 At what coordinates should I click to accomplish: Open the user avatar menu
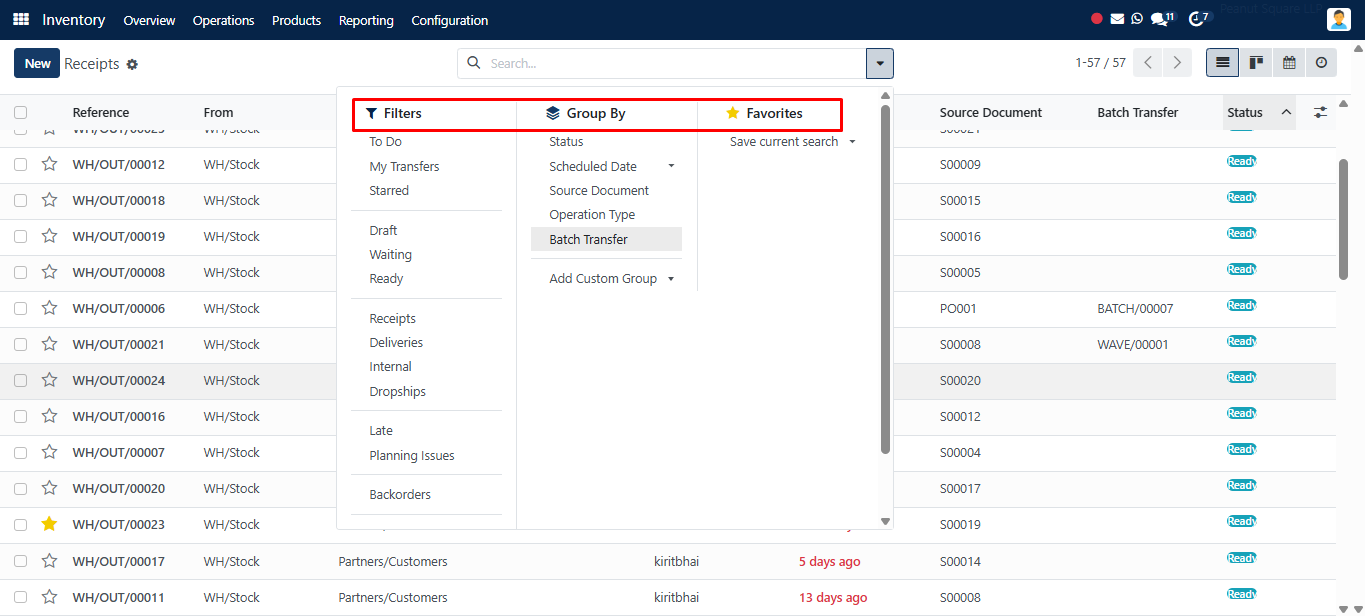(x=1339, y=19)
